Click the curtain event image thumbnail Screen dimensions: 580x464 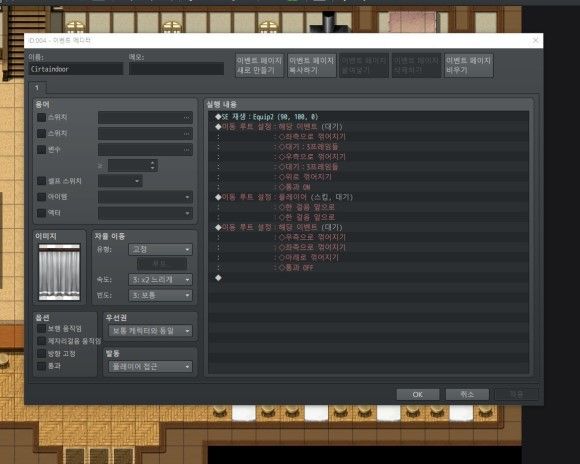click(x=59, y=272)
